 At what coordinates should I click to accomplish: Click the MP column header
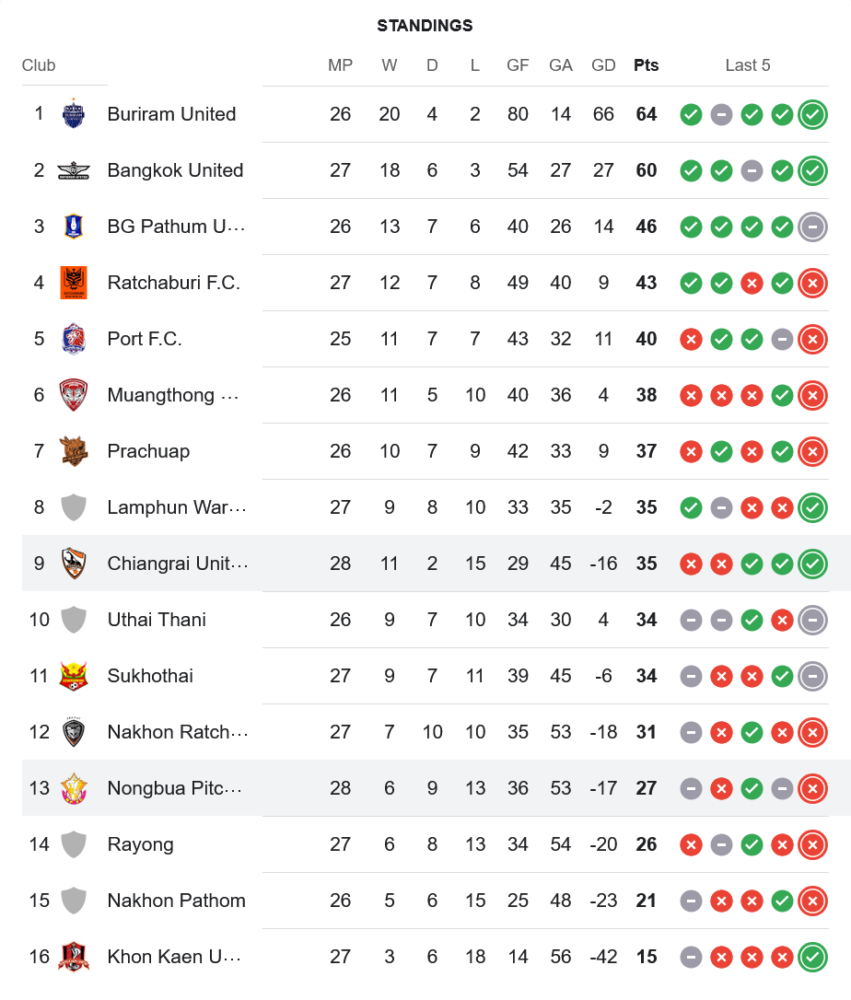(340, 65)
